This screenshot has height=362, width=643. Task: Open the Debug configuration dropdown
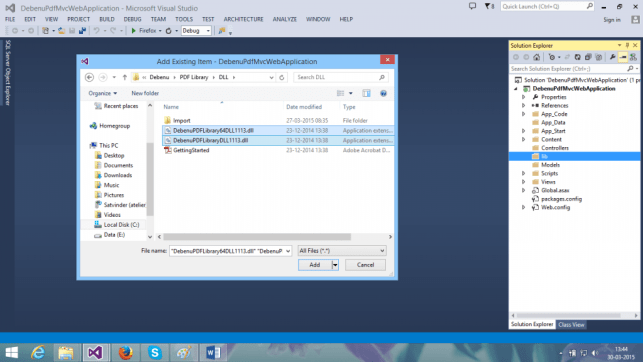click(196, 31)
